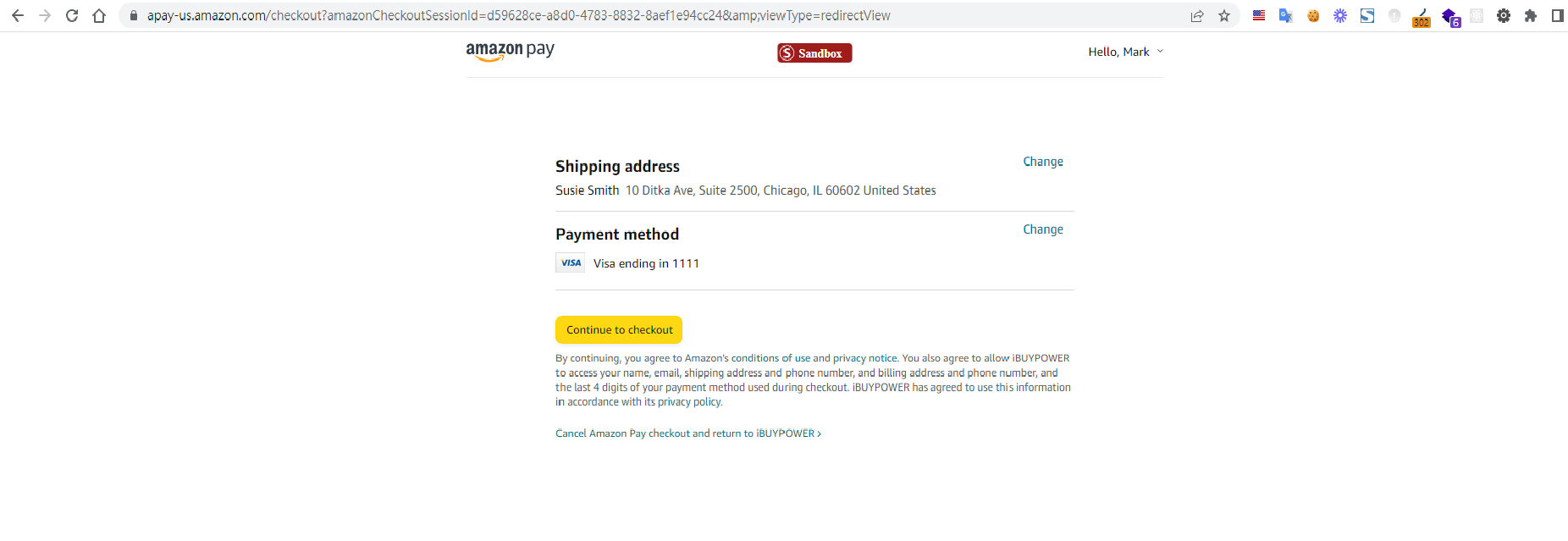Go to browser home page

click(99, 16)
